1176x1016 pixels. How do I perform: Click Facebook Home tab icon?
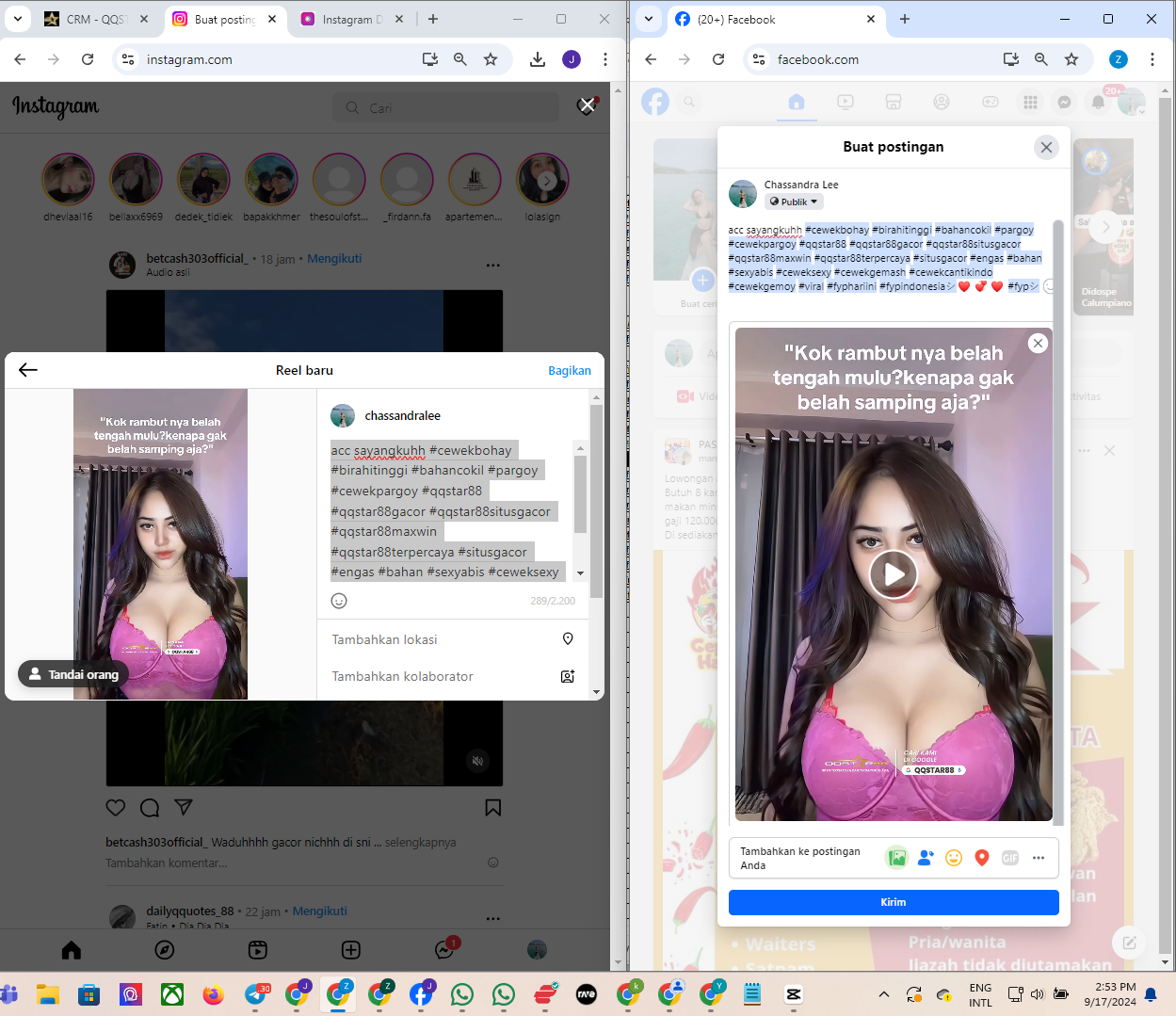pyautogui.click(x=797, y=102)
